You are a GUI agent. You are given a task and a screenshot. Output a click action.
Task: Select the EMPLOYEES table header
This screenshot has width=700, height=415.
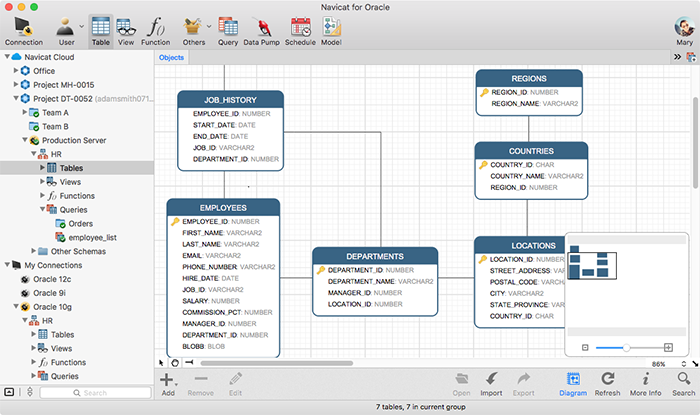point(223,208)
